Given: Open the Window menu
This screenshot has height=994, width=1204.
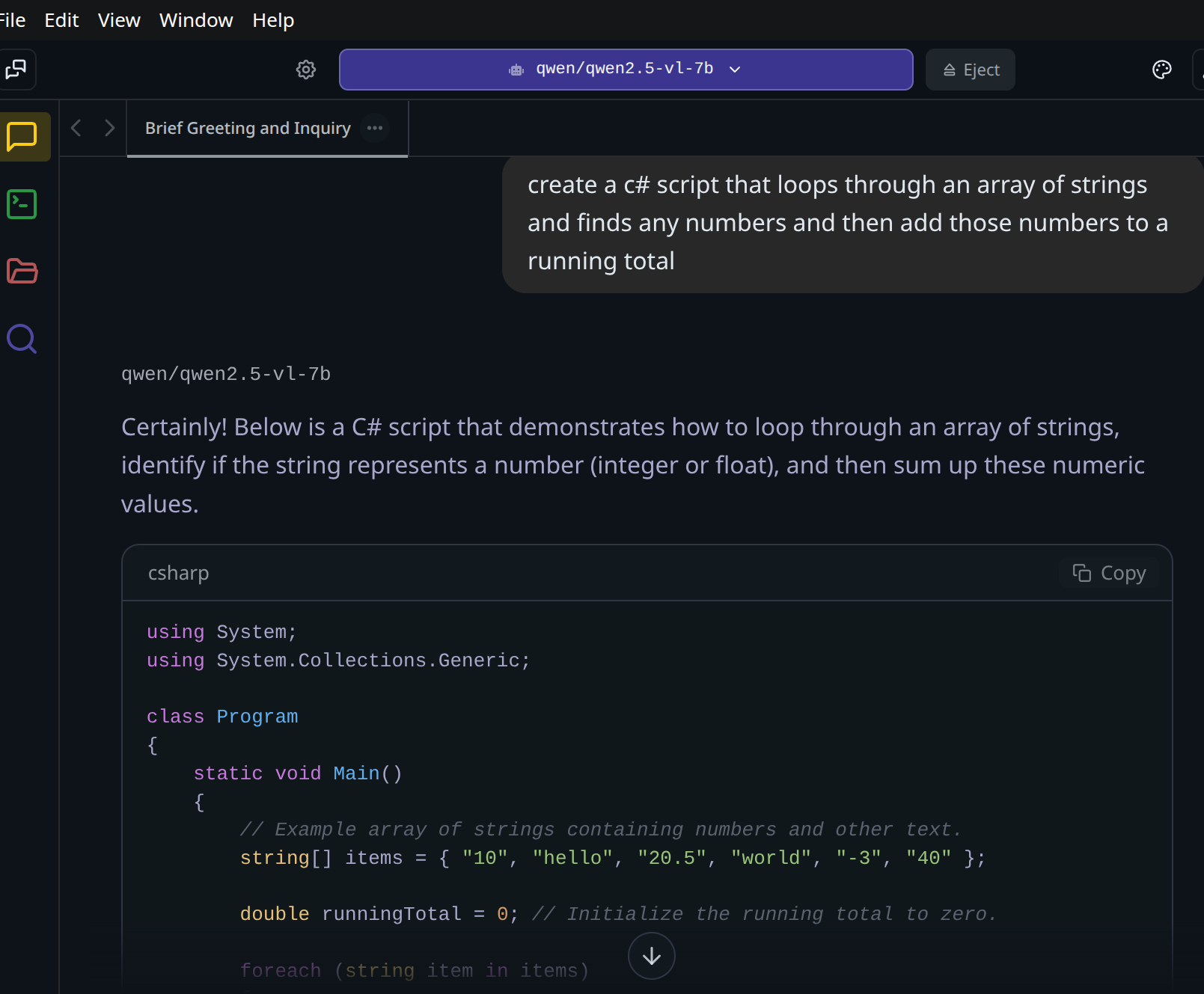Looking at the screenshot, I should click(196, 20).
